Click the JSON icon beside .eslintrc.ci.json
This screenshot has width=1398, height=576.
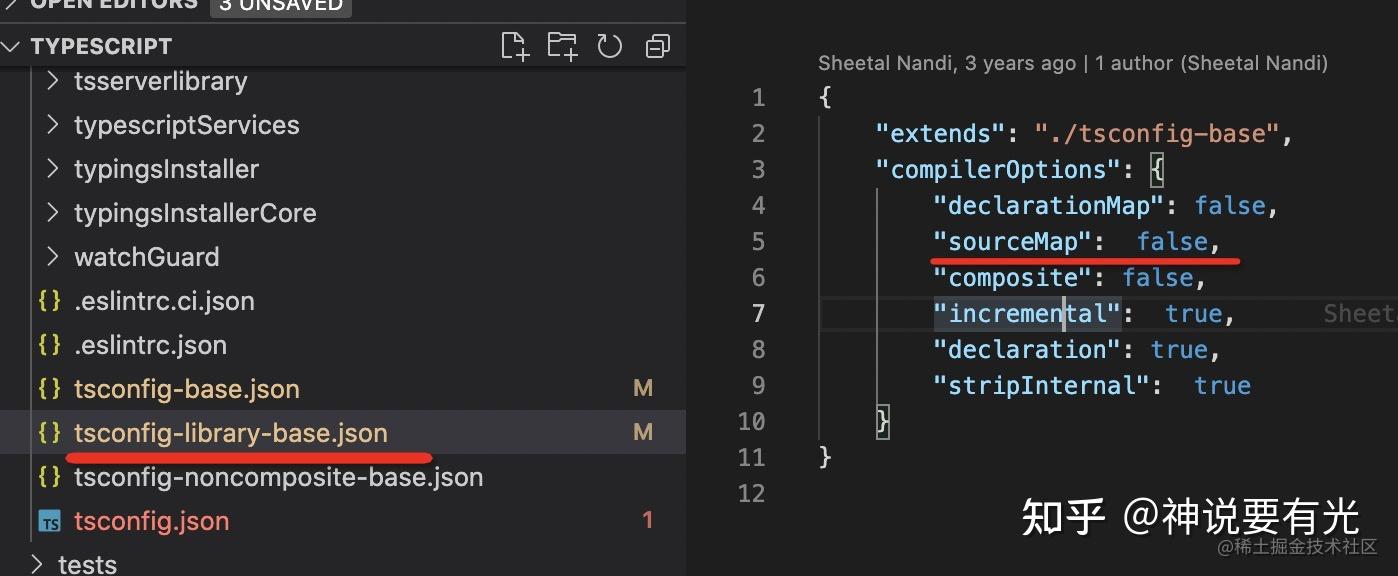coord(48,300)
